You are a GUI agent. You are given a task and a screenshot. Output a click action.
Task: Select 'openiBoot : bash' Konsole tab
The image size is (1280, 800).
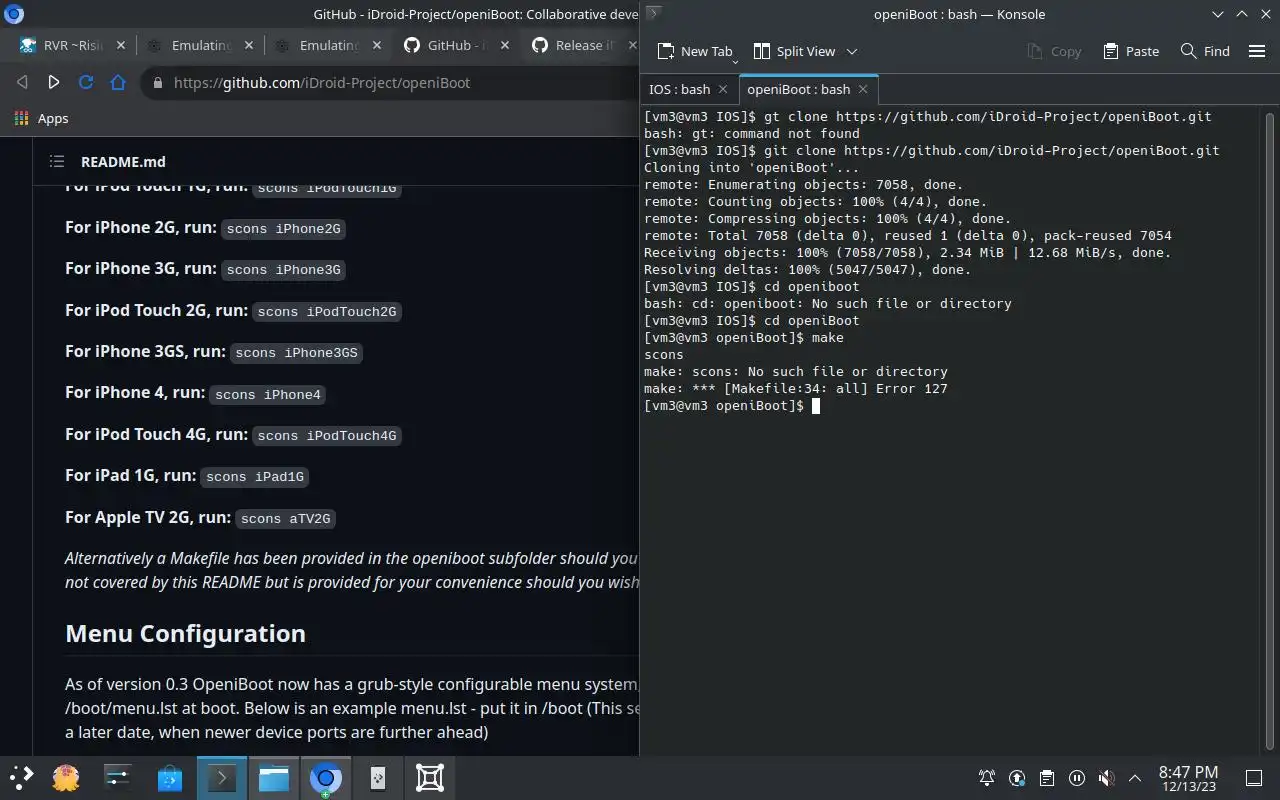point(798,89)
